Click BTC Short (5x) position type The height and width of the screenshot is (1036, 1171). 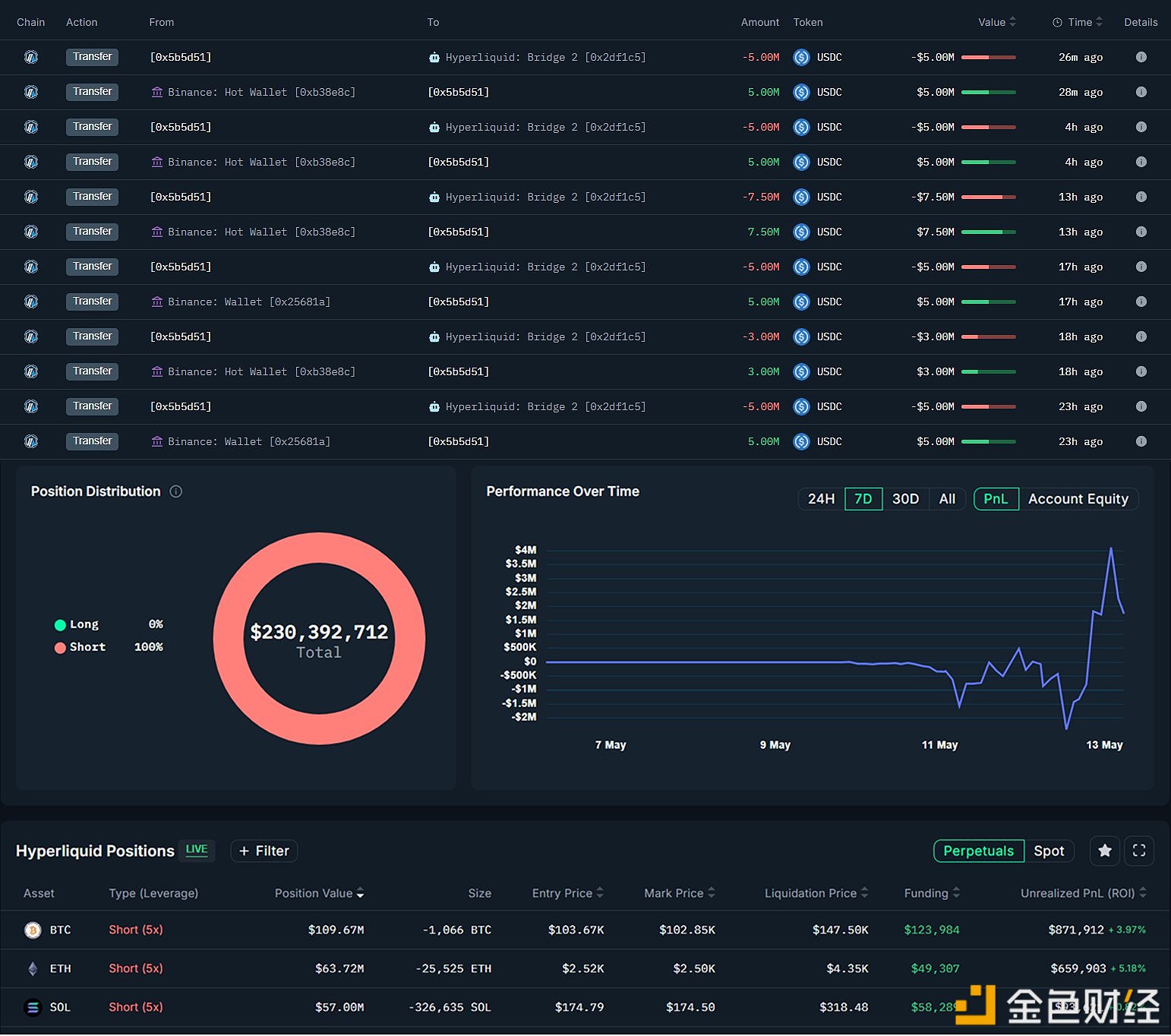tap(136, 930)
